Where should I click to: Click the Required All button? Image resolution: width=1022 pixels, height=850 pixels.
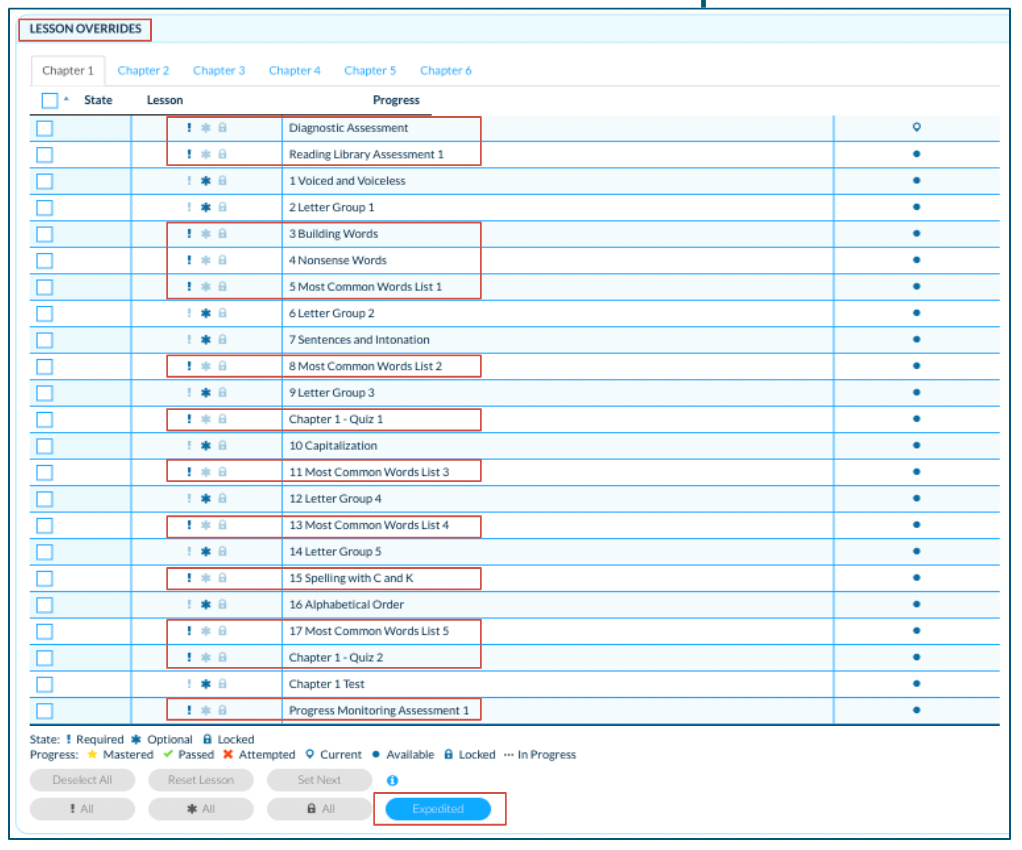(82, 809)
